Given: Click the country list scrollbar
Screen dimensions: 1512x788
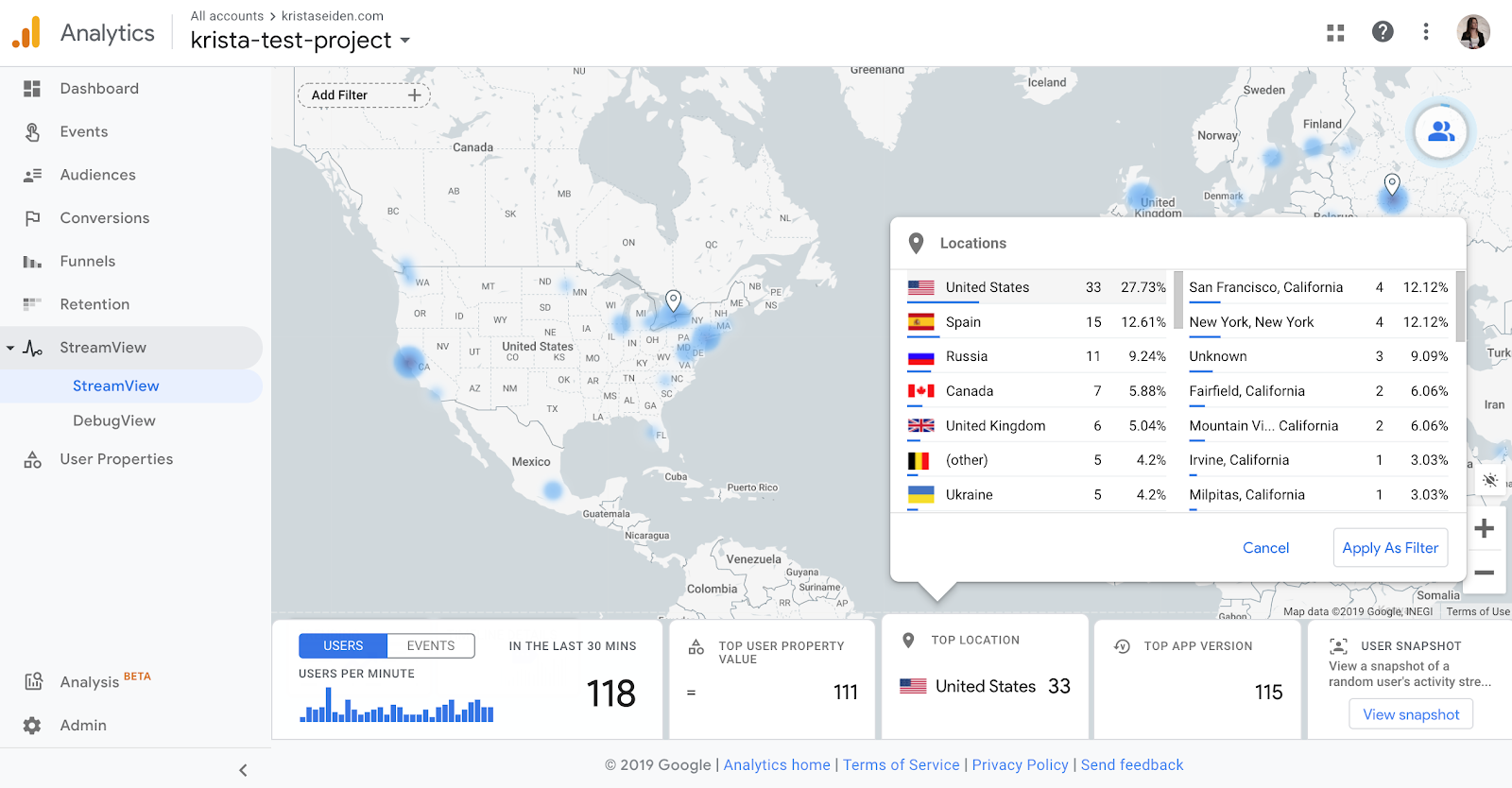Looking at the screenshot, I should 1177,300.
